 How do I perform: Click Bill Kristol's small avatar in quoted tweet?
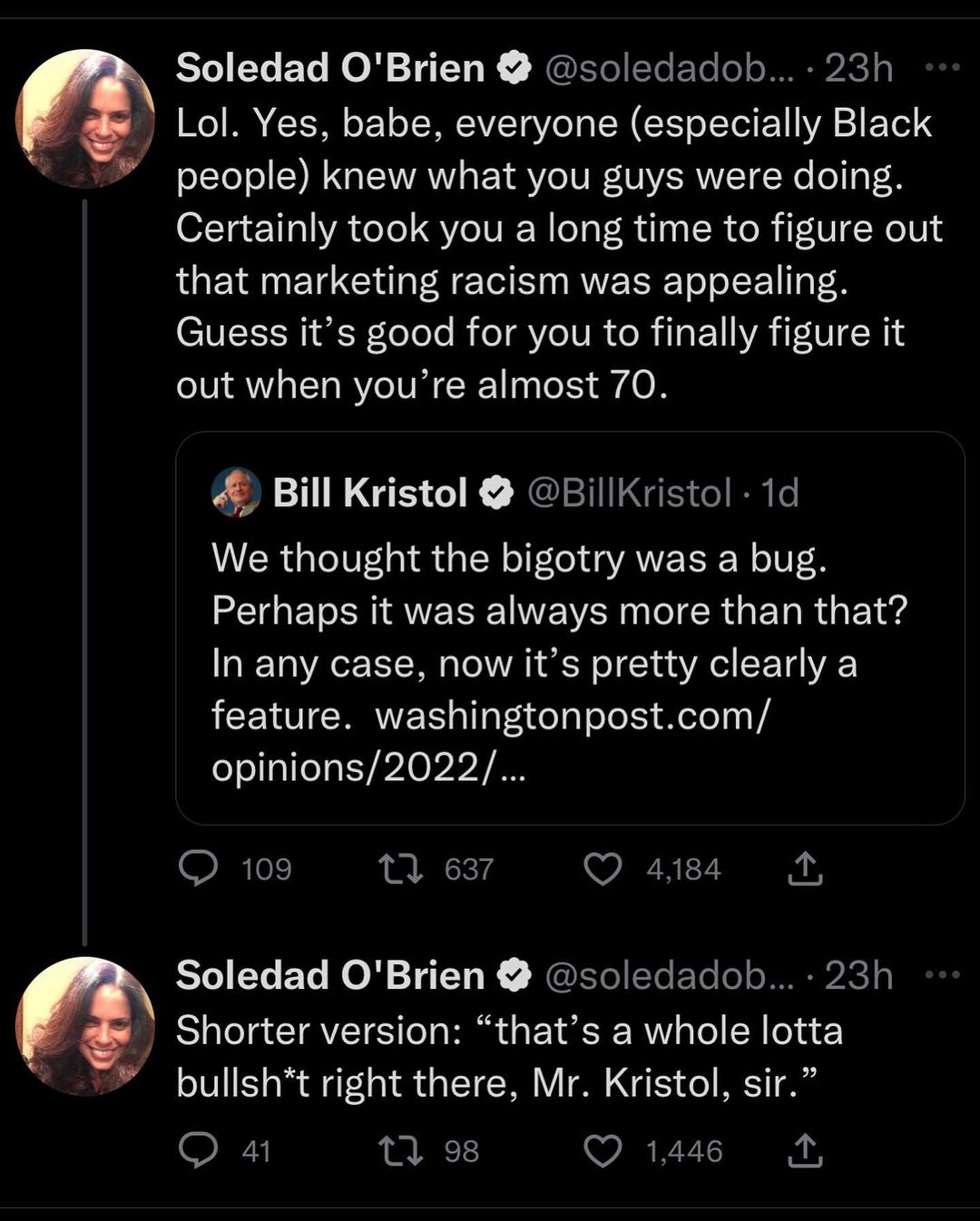[236, 493]
